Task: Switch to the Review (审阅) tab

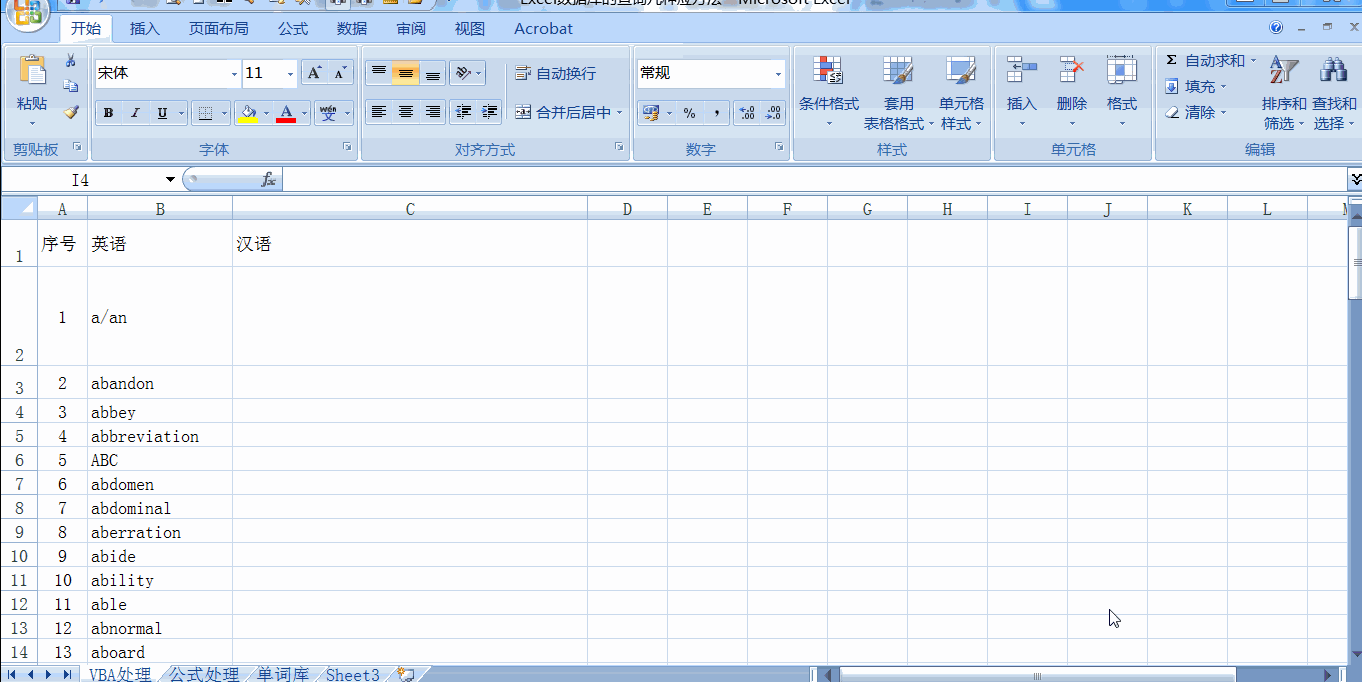Action: pyautogui.click(x=411, y=29)
